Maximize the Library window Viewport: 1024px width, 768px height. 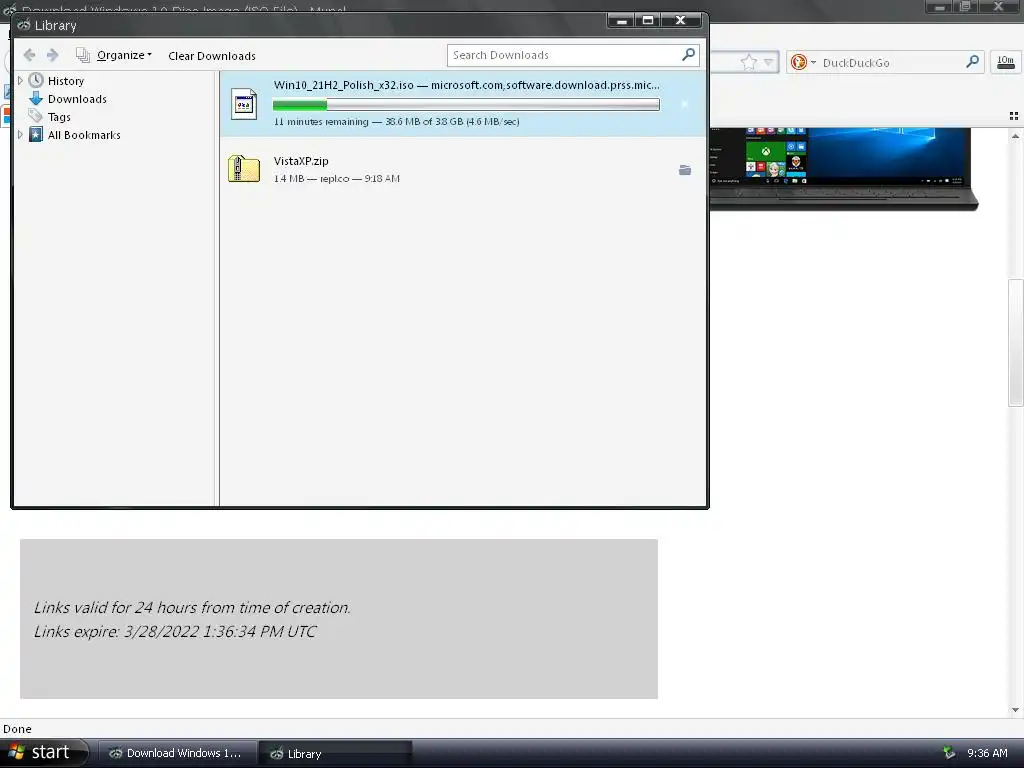[x=648, y=21]
